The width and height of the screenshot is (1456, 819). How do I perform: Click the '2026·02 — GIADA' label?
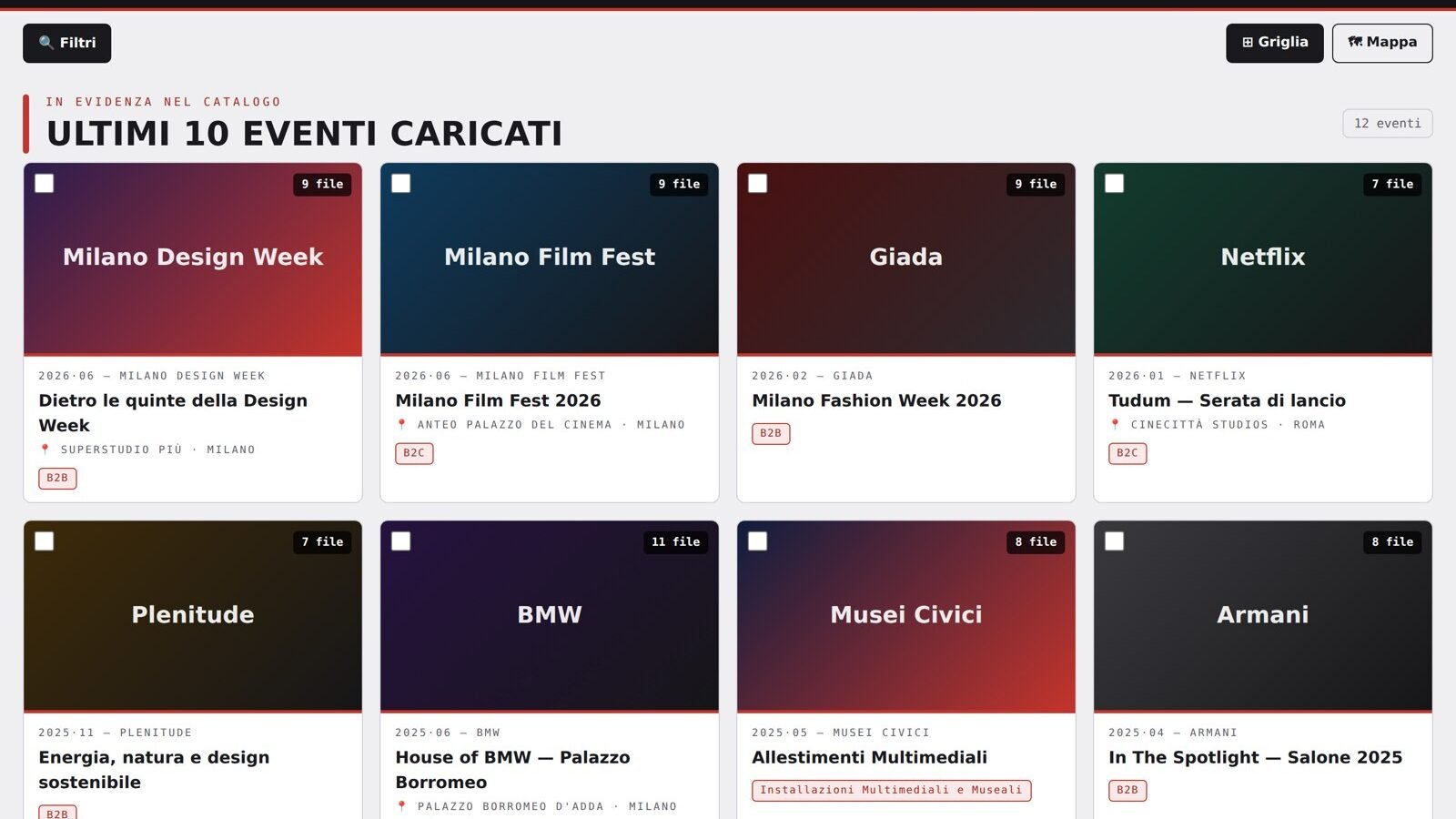[812, 376]
